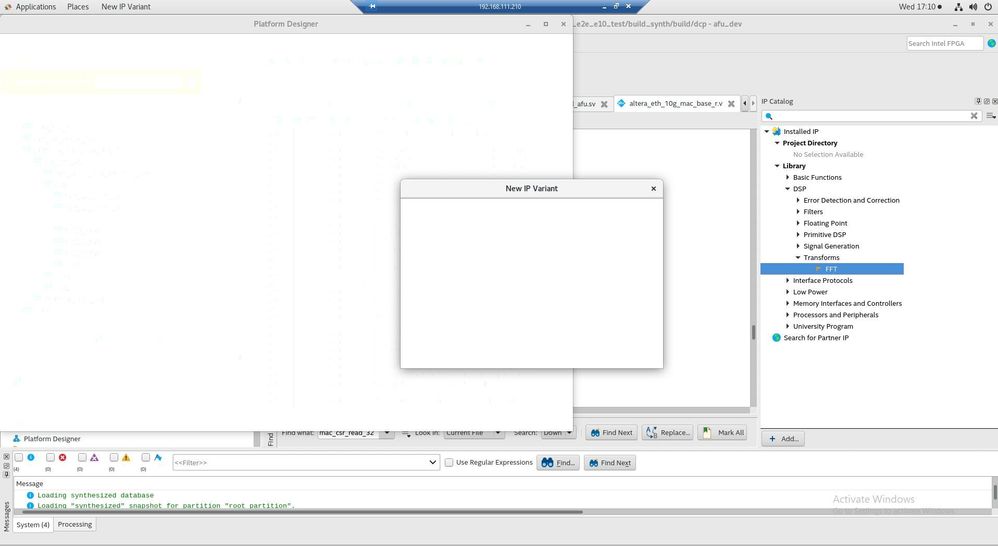Toggle Flagged messages checkbox

[x=146, y=458]
